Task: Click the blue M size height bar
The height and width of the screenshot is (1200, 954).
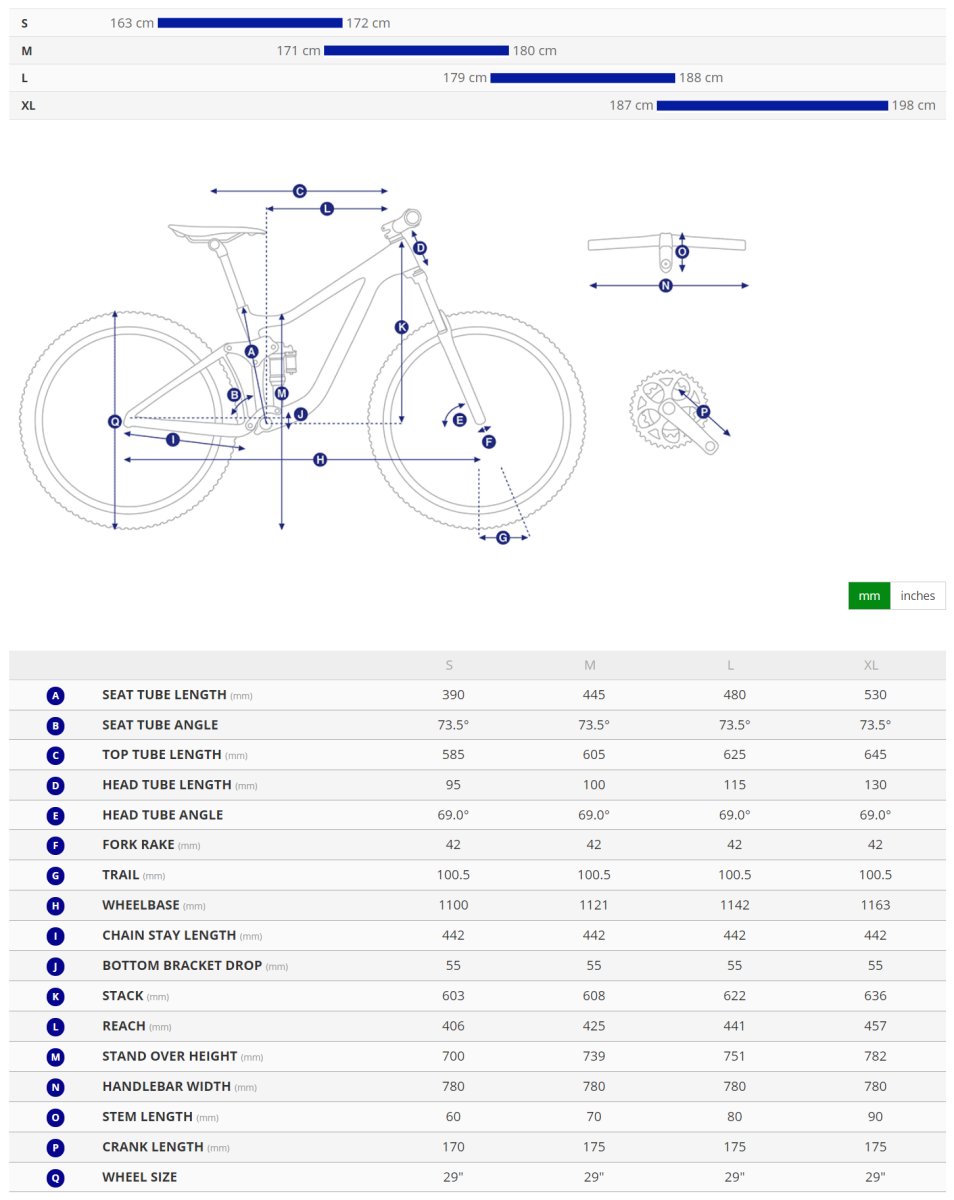Action: [416, 50]
